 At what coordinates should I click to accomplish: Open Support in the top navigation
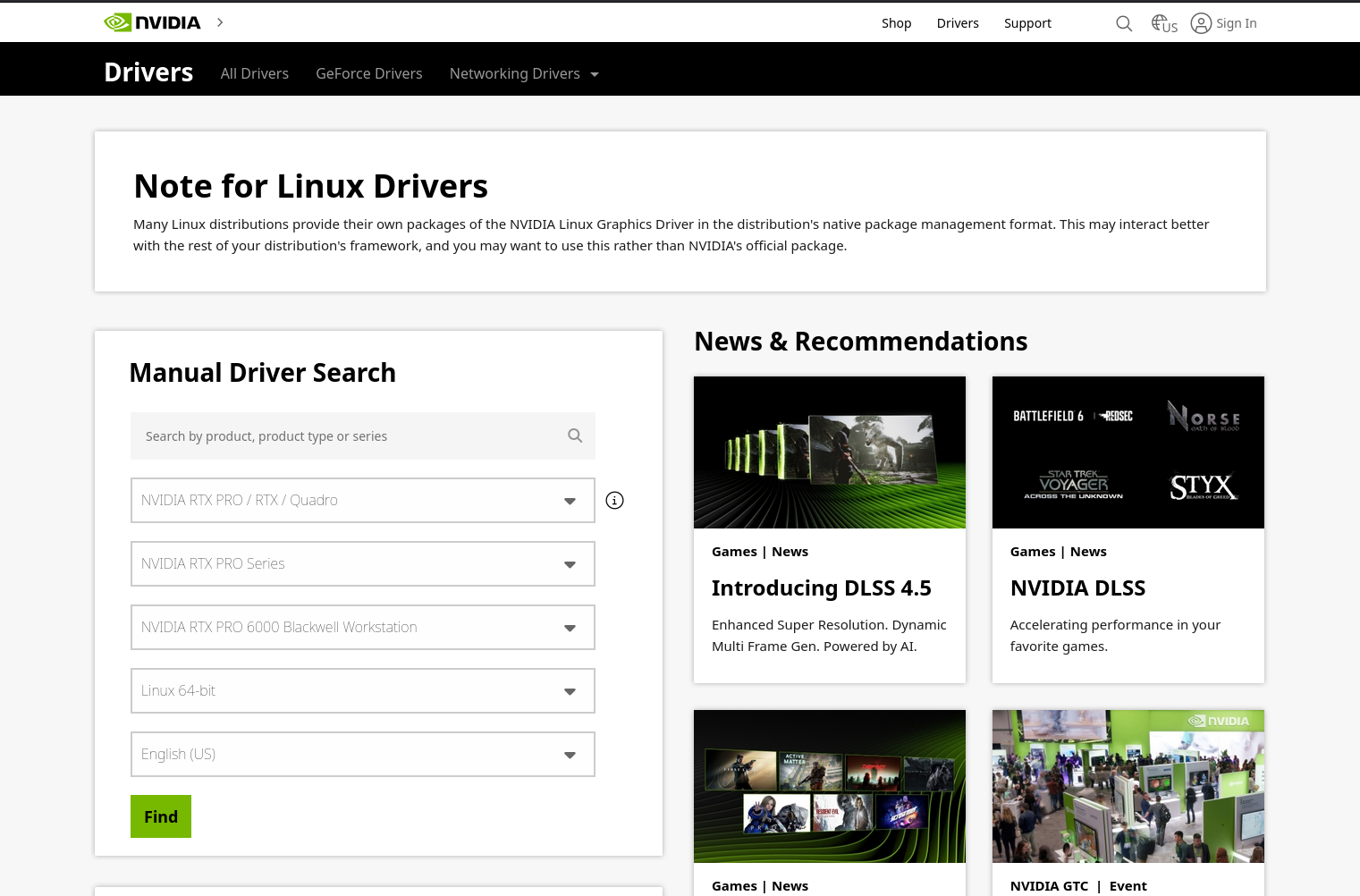click(x=1027, y=23)
